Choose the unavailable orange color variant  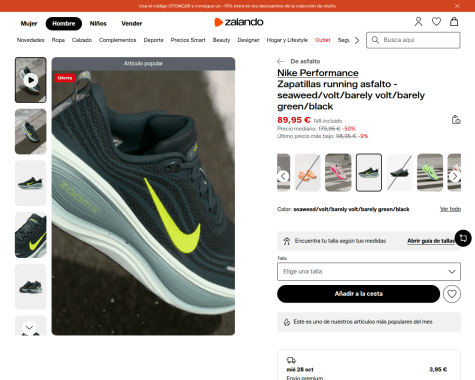point(307,172)
